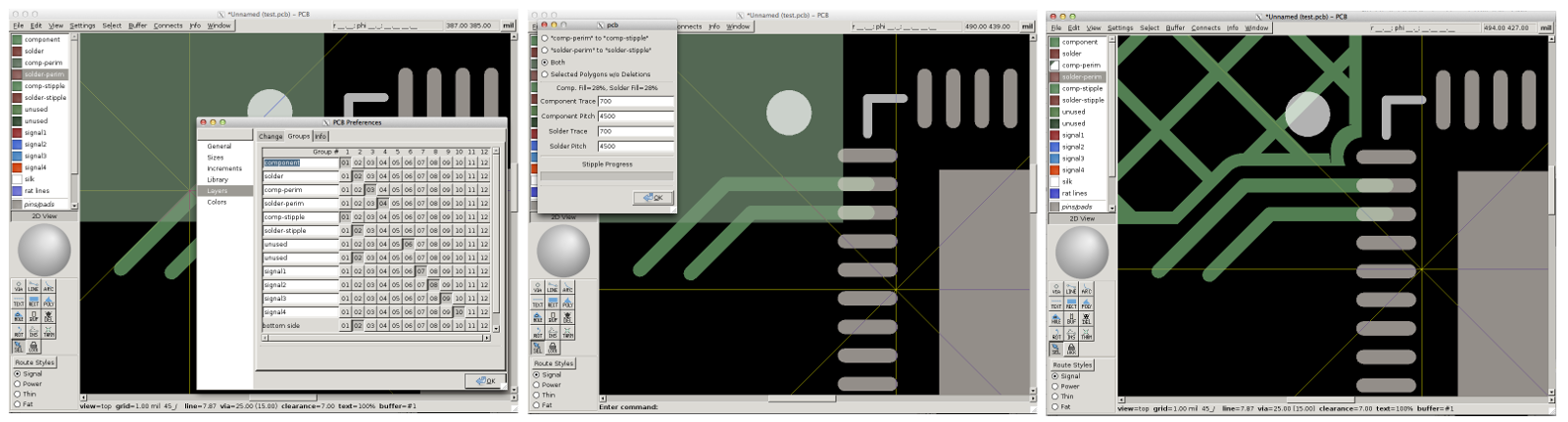Image resolution: width=1568 pixels, height=422 pixels.
Task: Open the View menu in the right window
Action: (x=1094, y=27)
